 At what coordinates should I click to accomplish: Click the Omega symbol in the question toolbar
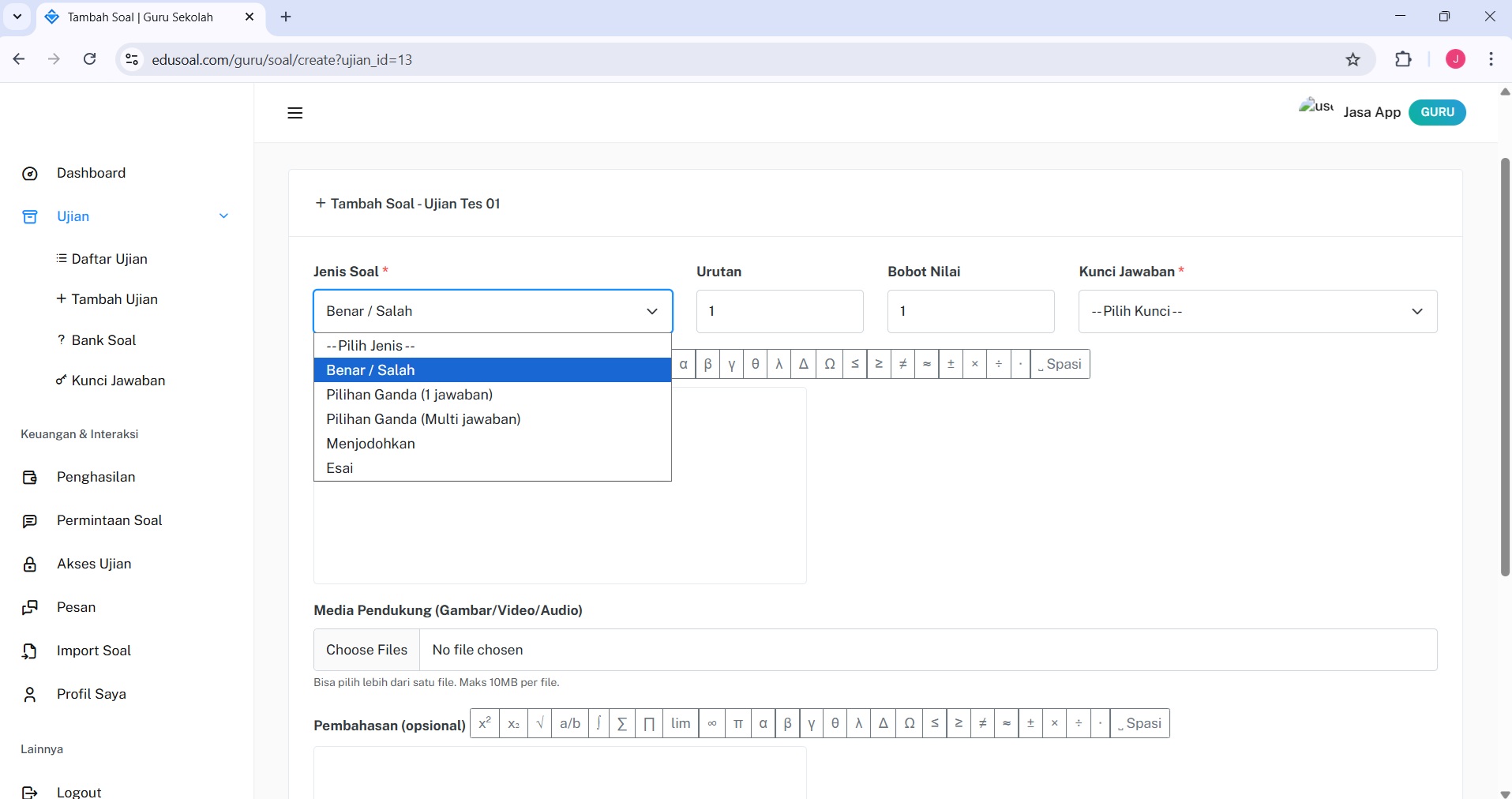(829, 364)
